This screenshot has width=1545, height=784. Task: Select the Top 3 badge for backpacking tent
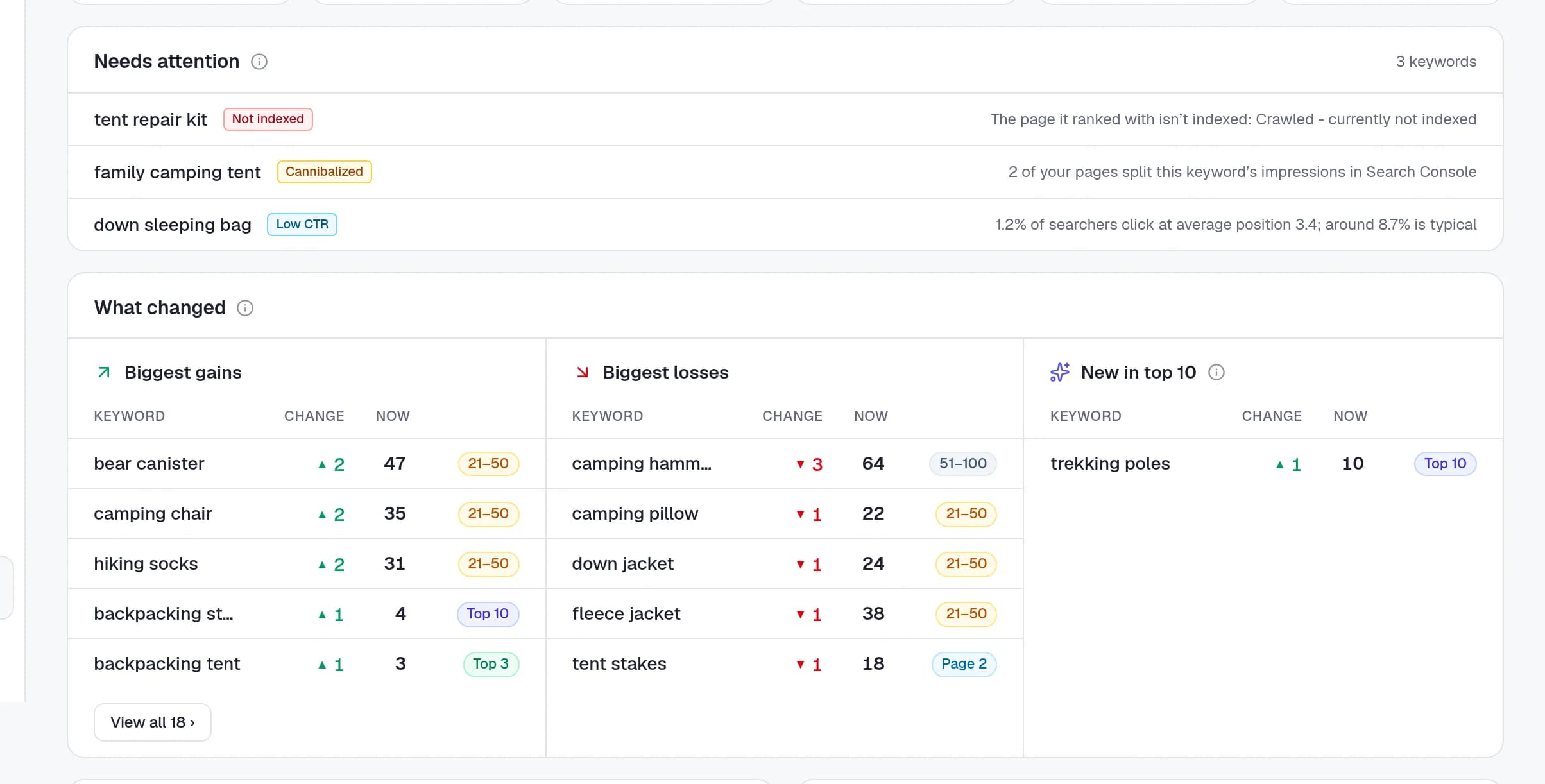491,664
